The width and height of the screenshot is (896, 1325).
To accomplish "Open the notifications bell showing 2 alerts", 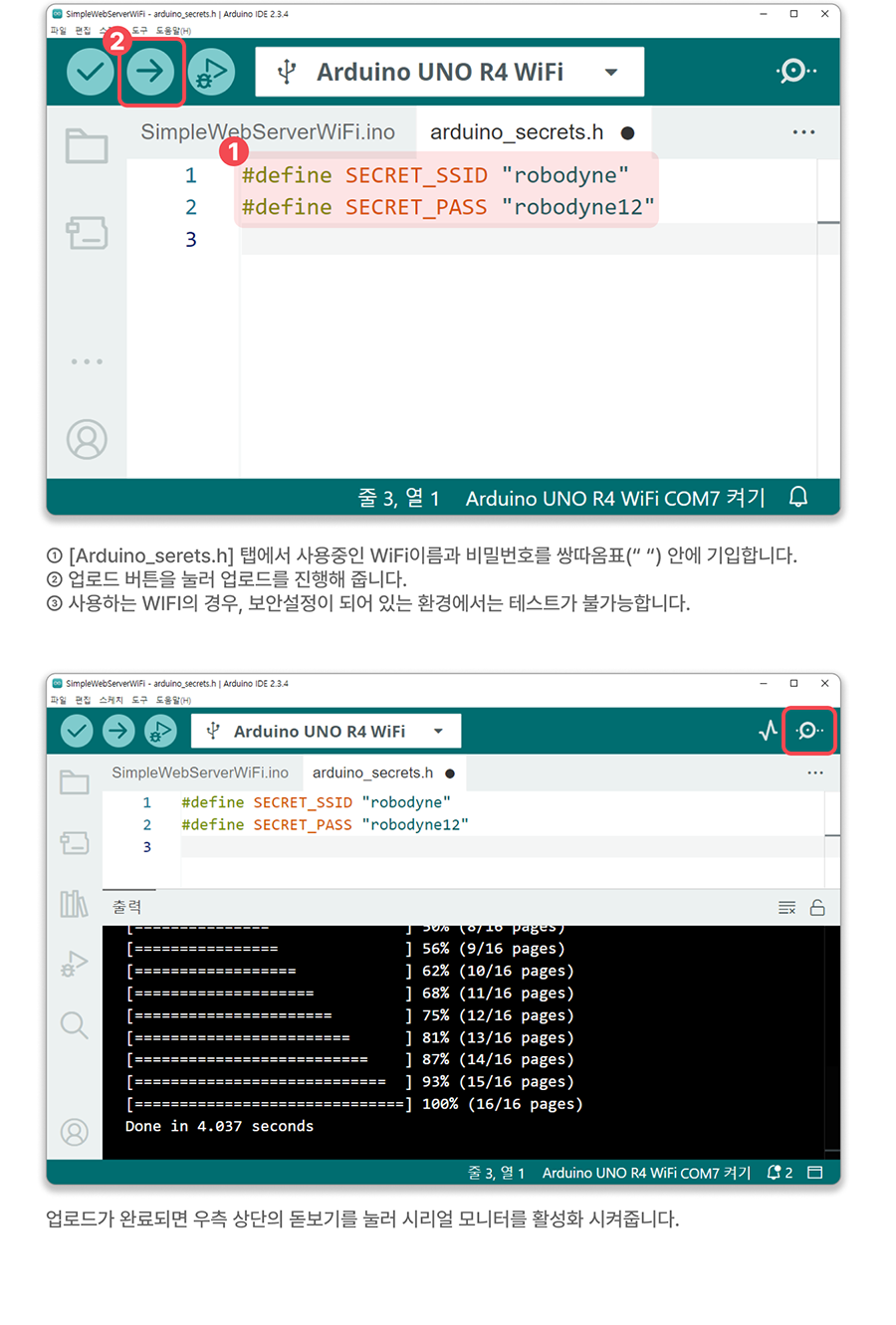I will coord(779,1173).
